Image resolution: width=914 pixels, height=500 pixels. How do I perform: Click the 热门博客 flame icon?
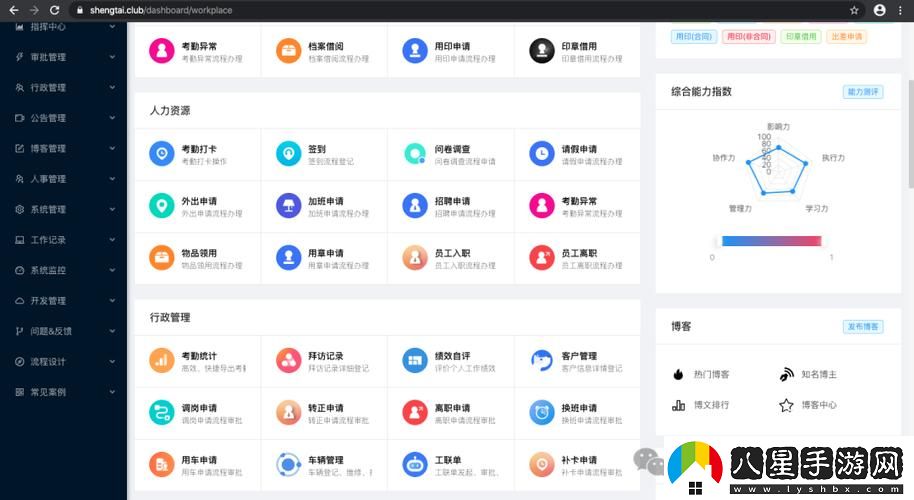click(x=678, y=374)
